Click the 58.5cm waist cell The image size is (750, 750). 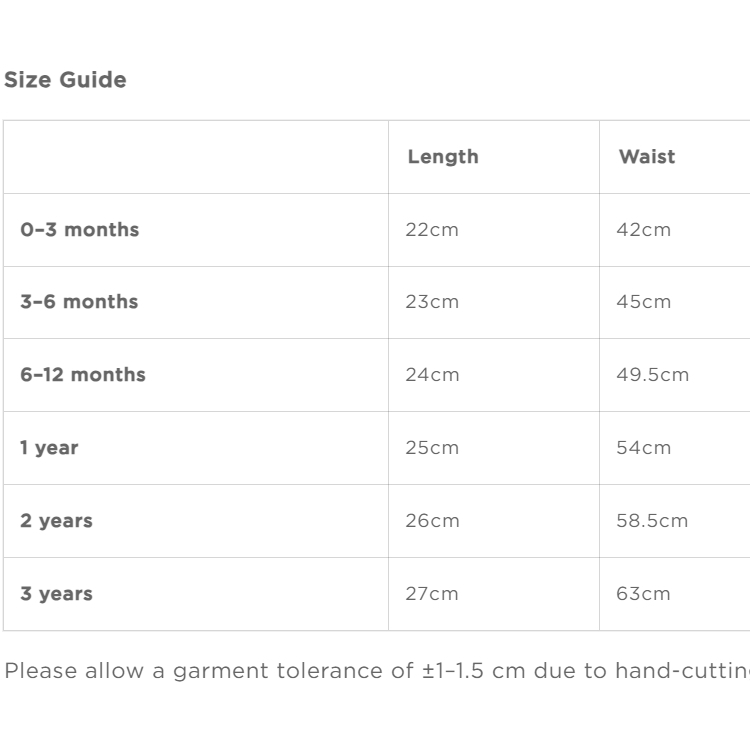pyautogui.click(x=652, y=521)
